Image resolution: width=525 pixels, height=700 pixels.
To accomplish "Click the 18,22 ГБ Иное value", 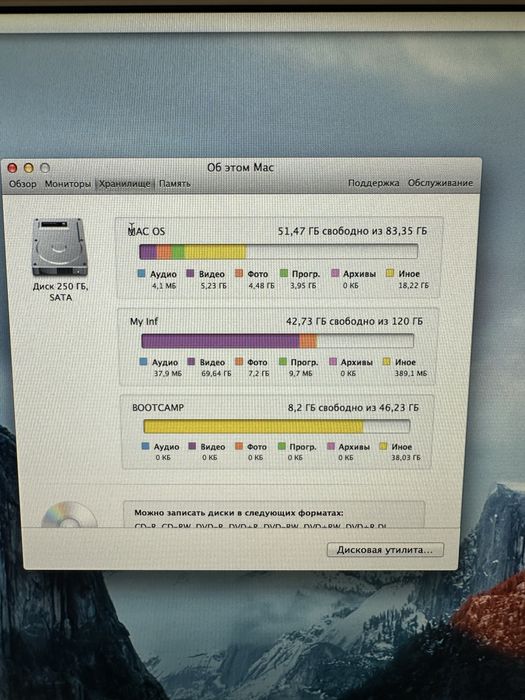I will (413, 285).
